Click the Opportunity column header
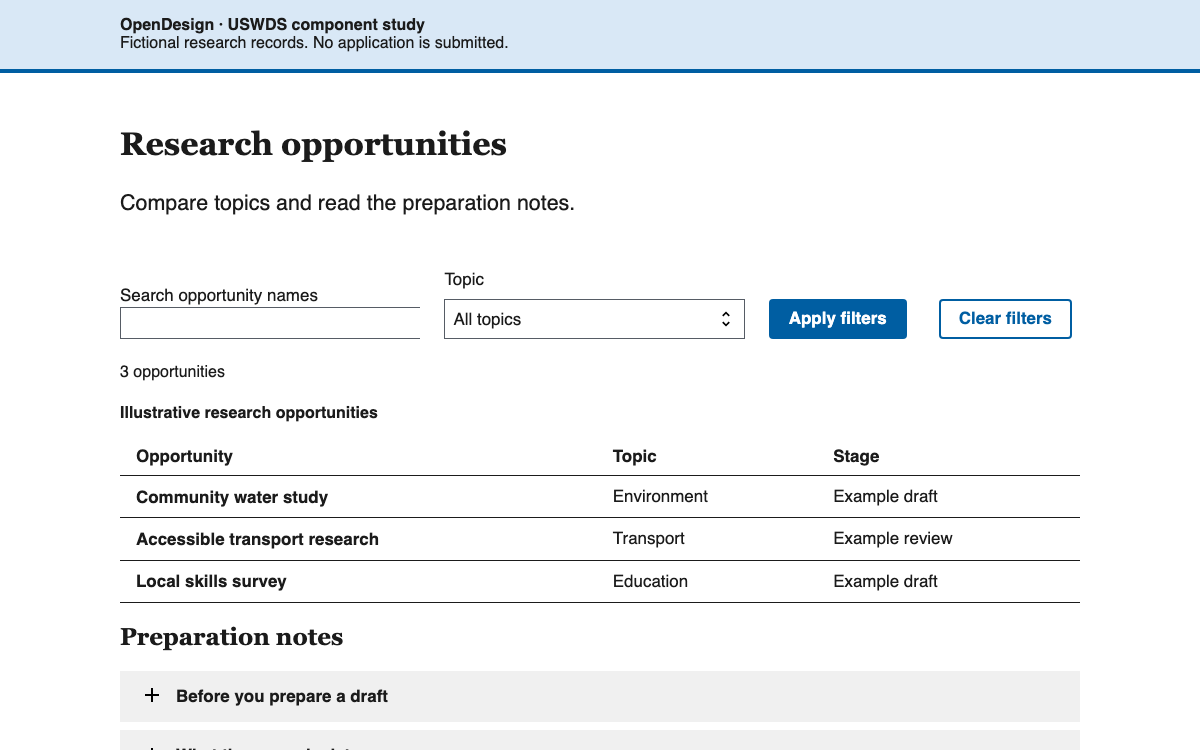Screen dimensions: 1200x750 (x=184, y=456)
